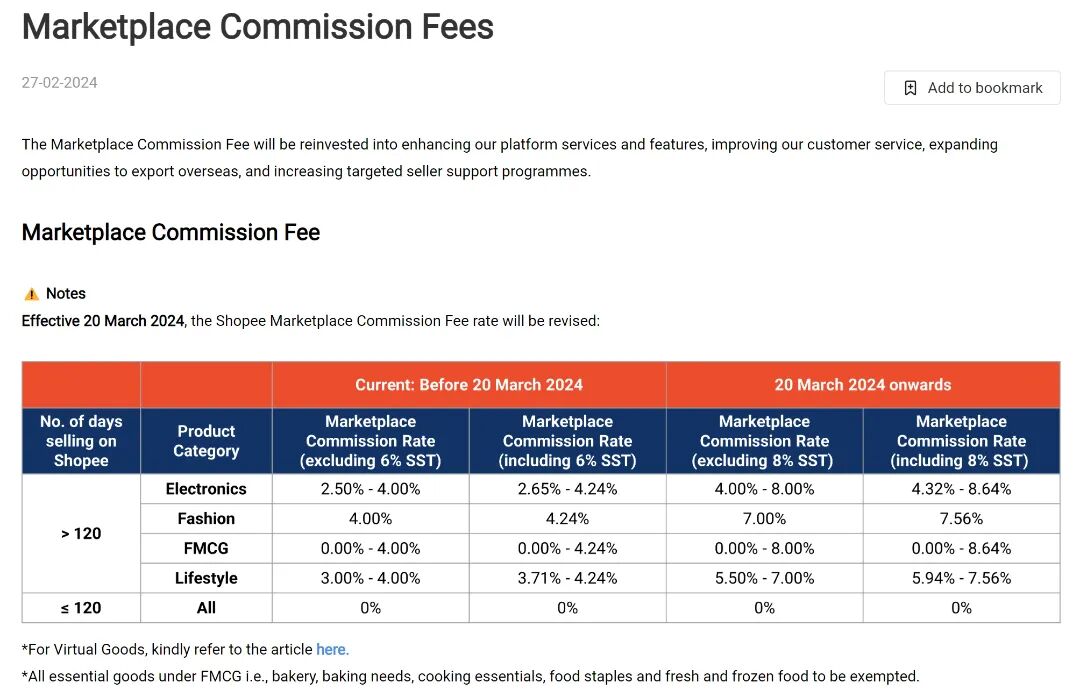Click the 'No. of days selling on Shopee' header
The image size is (1080, 697).
coord(81,441)
